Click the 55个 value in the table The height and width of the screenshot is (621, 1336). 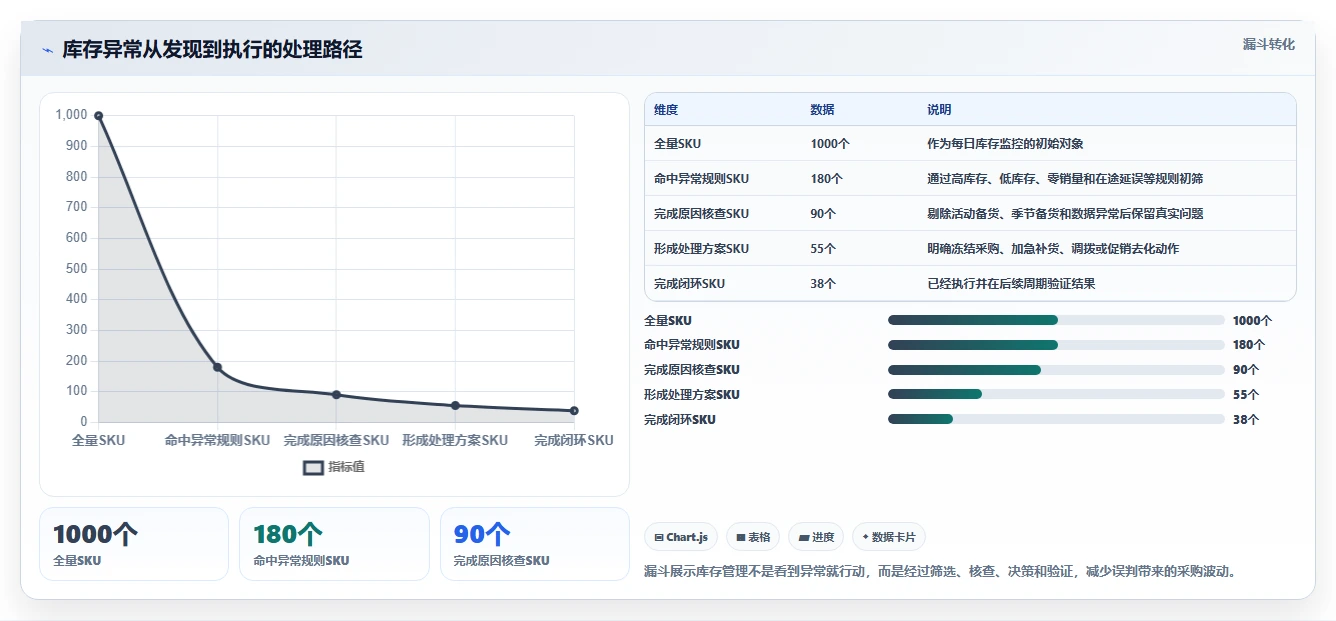pyautogui.click(x=823, y=249)
